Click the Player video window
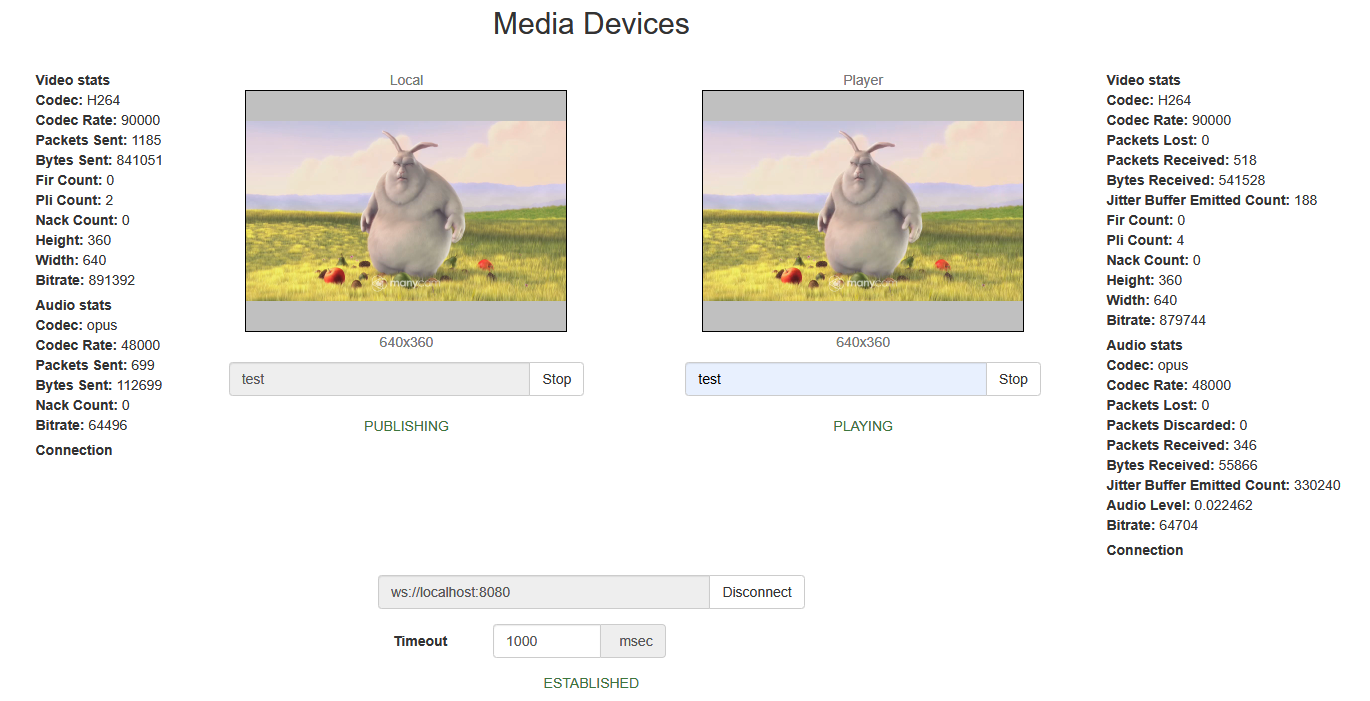Image resolution: width=1370 pixels, height=701 pixels. coord(863,211)
